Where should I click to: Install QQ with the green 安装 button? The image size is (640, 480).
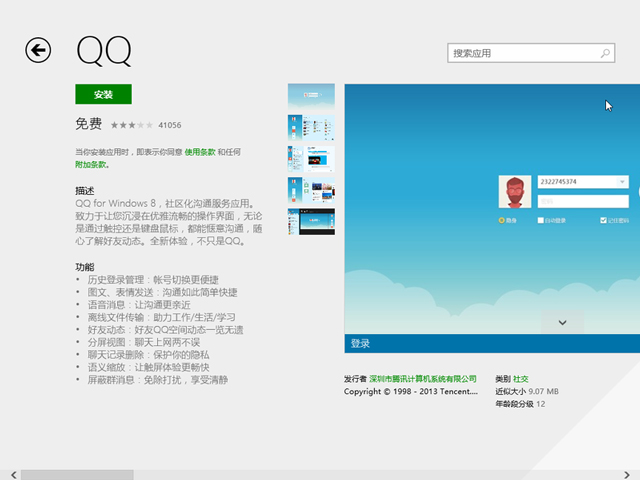(103, 94)
